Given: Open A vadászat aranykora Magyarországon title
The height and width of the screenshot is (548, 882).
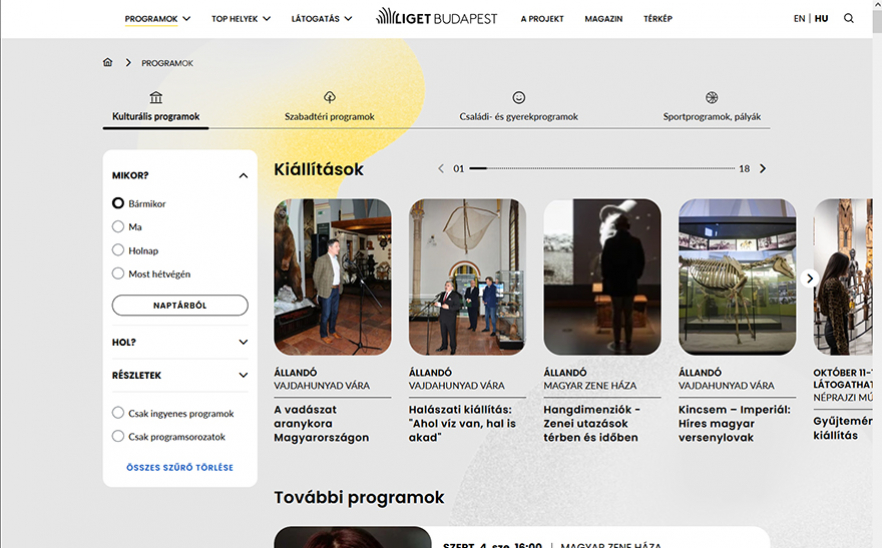Looking at the screenshot, I should [x=322, y=423].
